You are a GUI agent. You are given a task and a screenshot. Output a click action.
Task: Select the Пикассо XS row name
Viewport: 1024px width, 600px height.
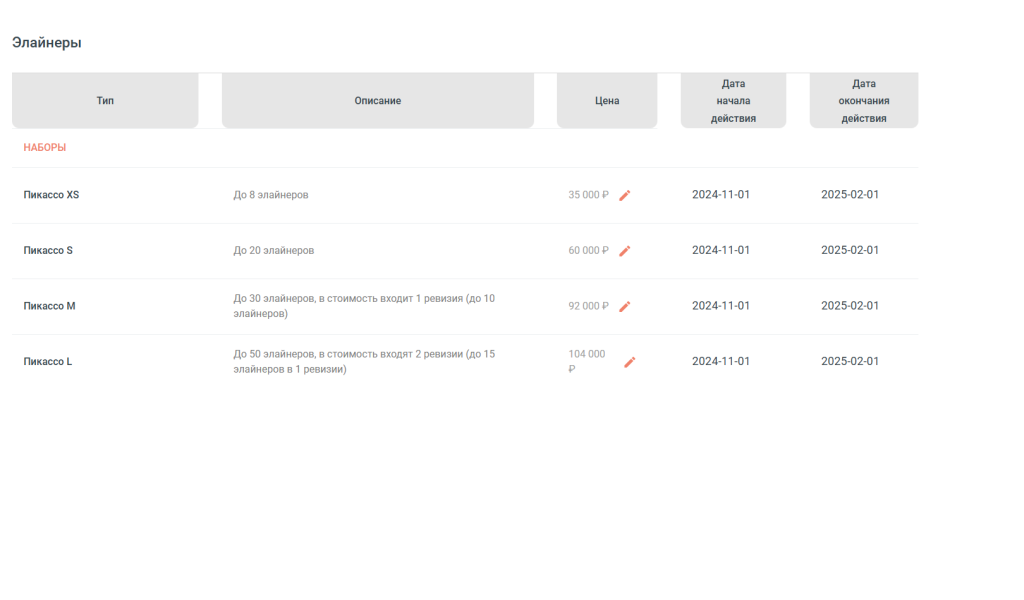(51, 195)
